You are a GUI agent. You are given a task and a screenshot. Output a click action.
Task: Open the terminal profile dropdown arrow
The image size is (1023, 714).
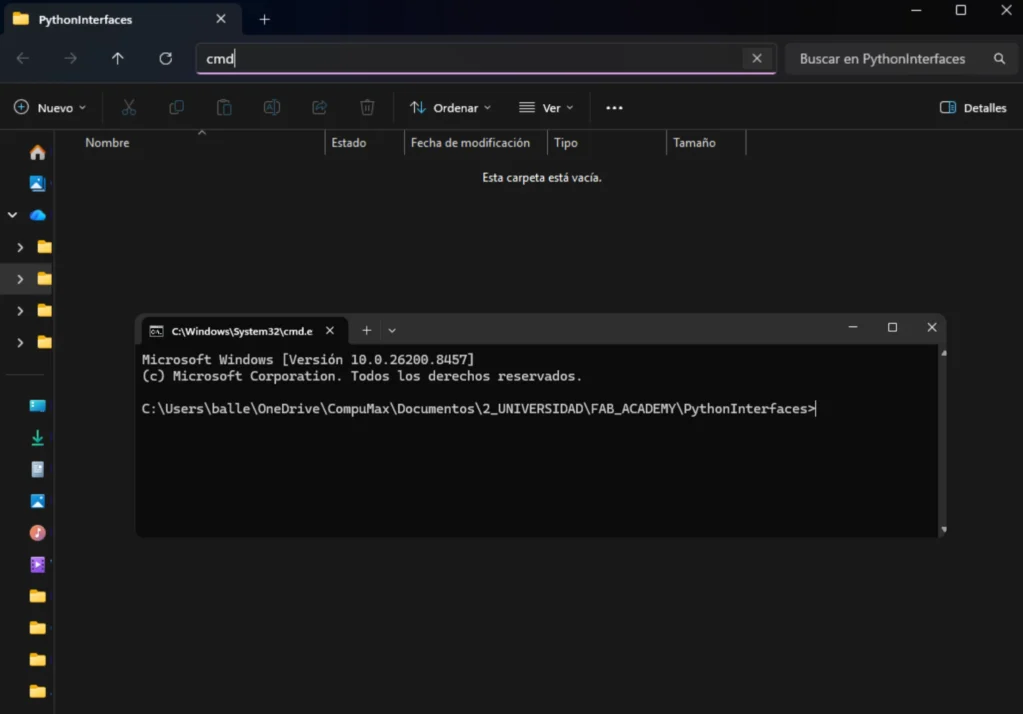click(392, 330)
